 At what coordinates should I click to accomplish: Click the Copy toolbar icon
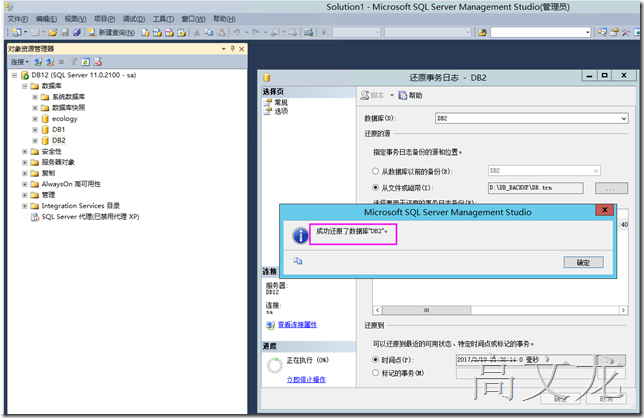point(209,32)
